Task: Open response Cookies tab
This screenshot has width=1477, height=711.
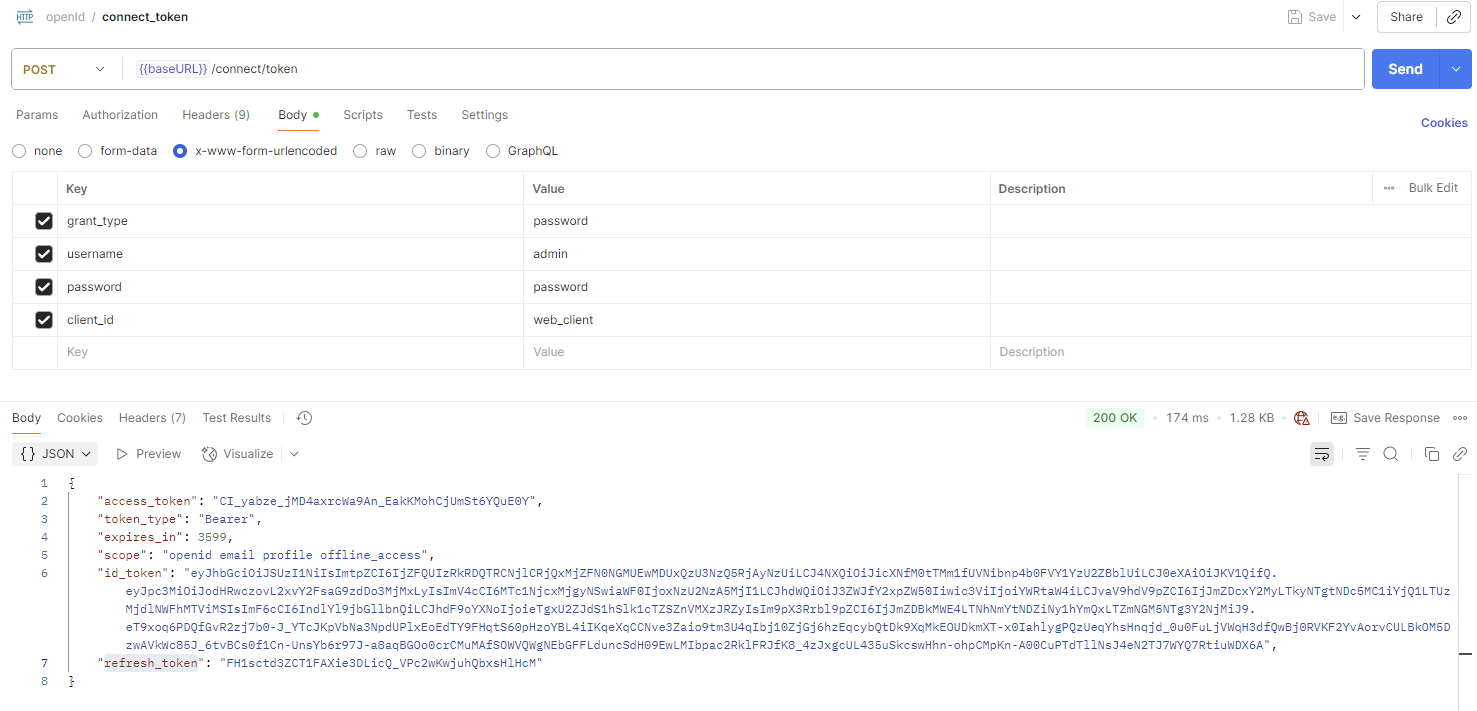Action: tap(80, 418)
